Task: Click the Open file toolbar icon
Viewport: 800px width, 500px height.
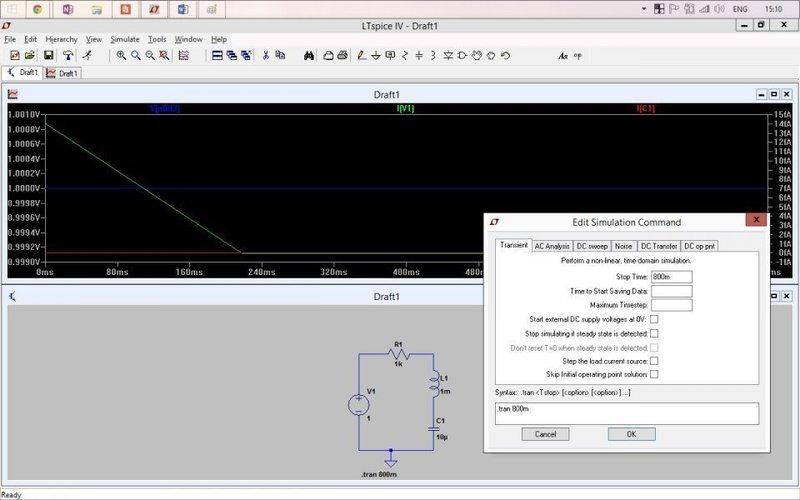Action: coord(30,56)
